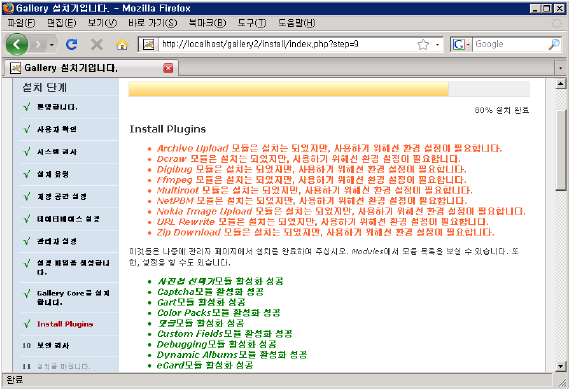Click the site favicon in the address bar
The height and width of the screenshot is (389, 569).
(148, 45)
